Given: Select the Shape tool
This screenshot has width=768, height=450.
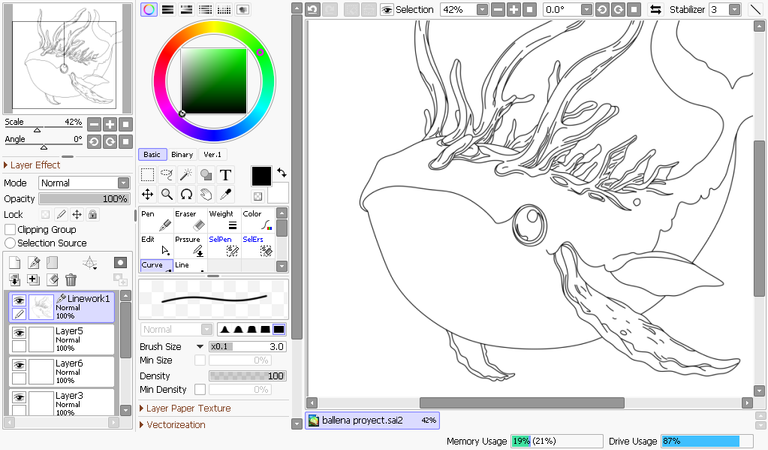Looking at the screenshot, I should coord(206,175).
